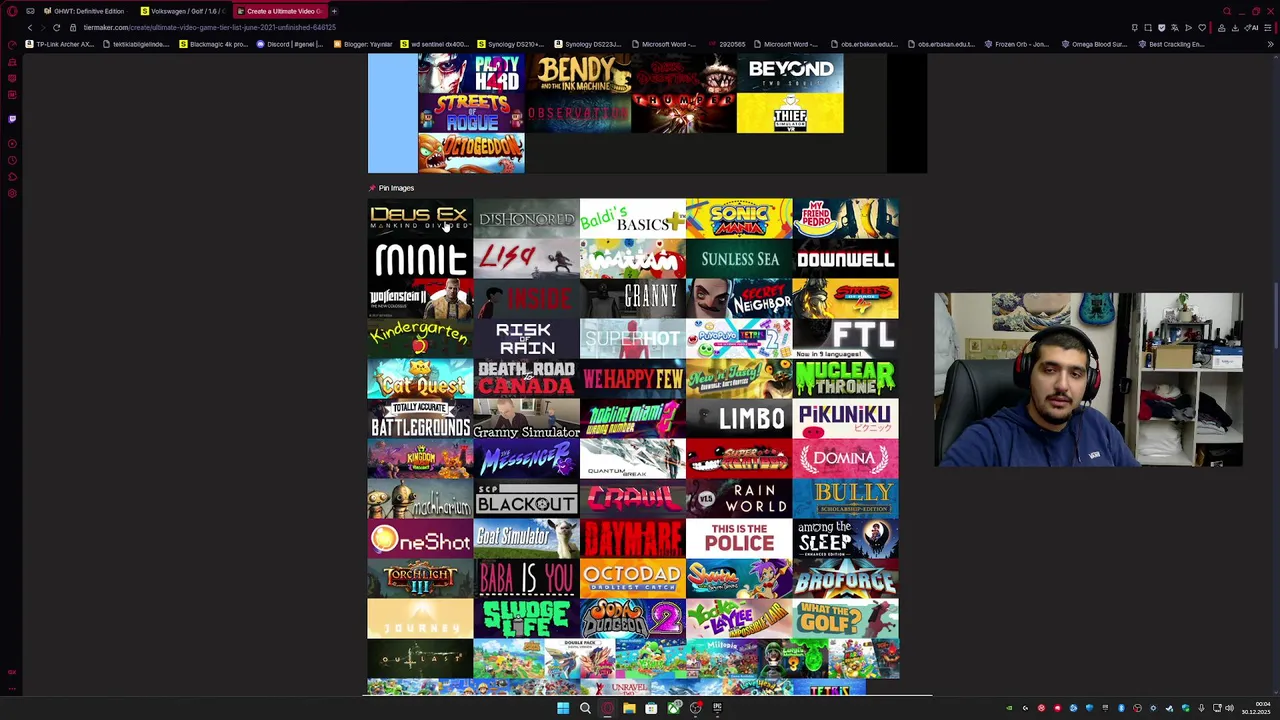The height and width of the screenshot is (720, 1280).
Task: Select the Sunless Sea image
Action: click(739, 258)
